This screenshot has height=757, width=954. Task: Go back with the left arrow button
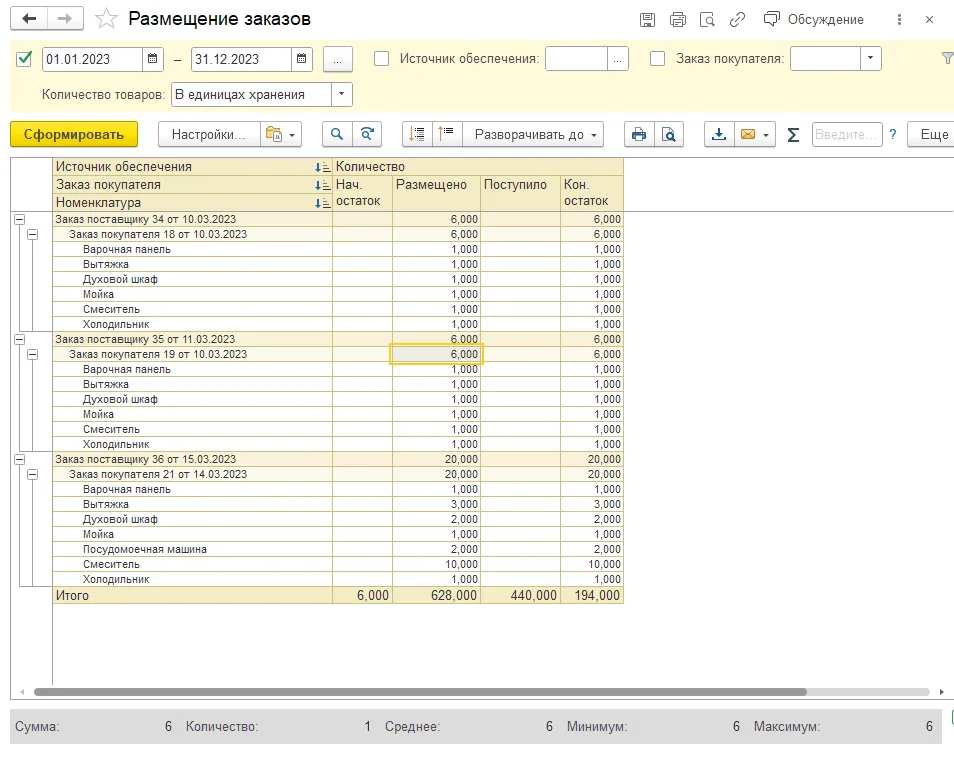[29, 19]
